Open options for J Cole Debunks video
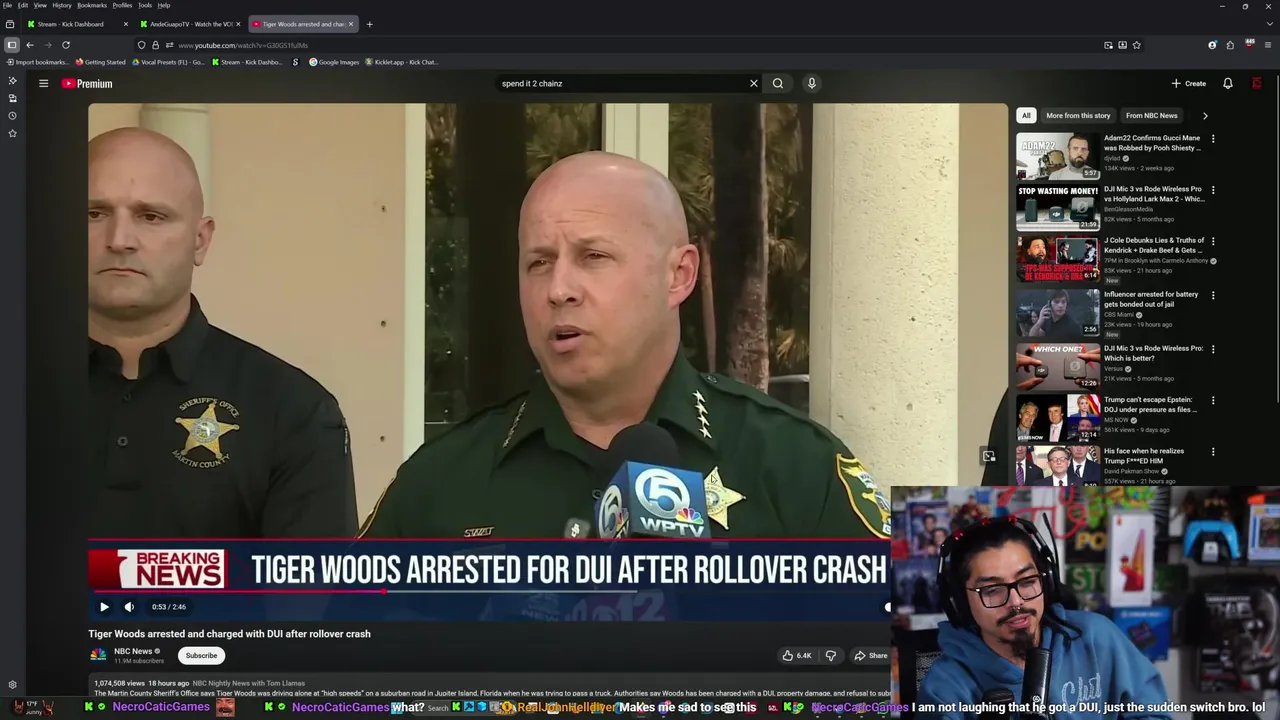The width and height of the screenshot is (1280, 720). coord(1213,242)
